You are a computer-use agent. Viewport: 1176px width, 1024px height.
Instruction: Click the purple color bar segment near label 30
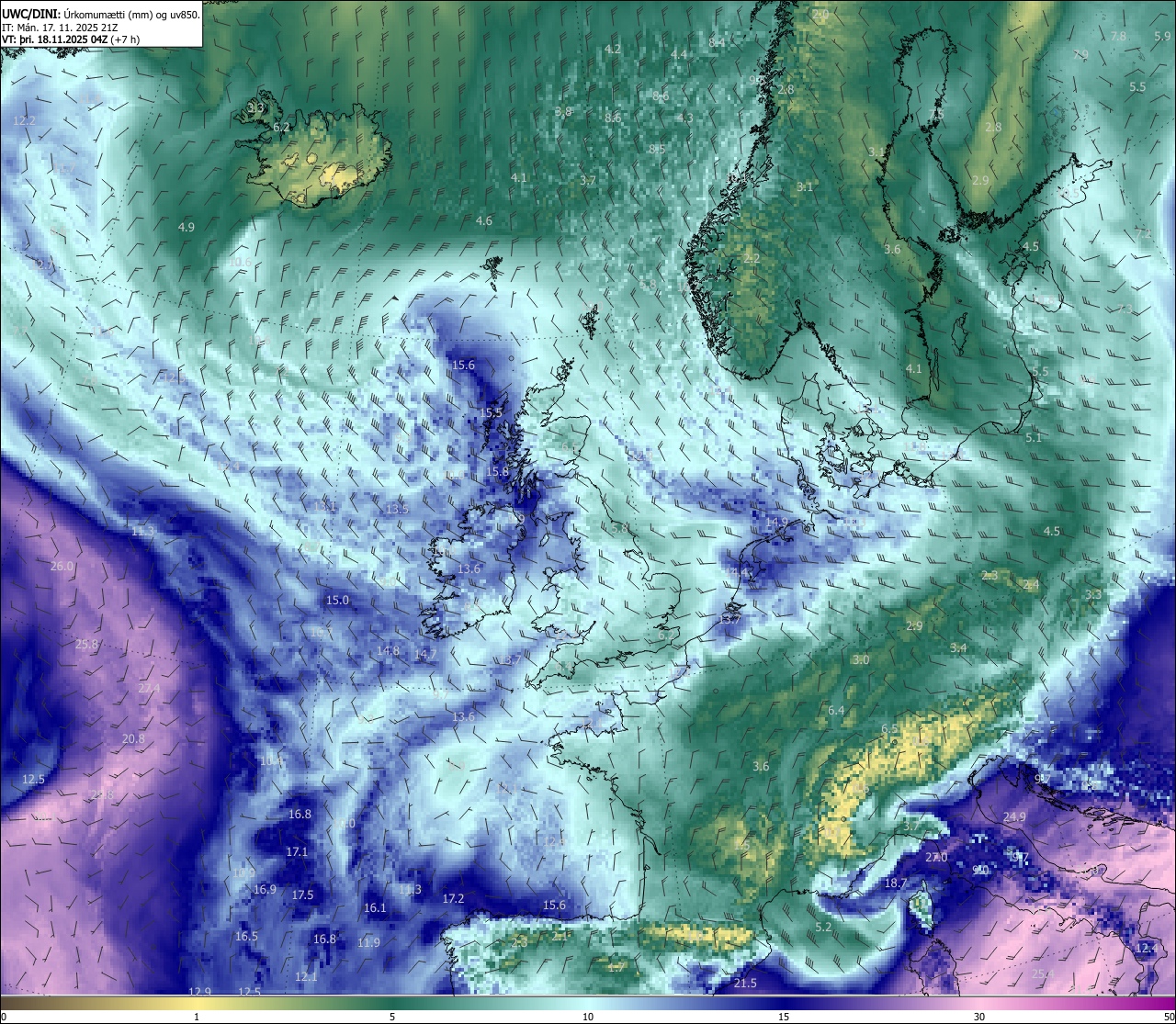point(979,1003)
